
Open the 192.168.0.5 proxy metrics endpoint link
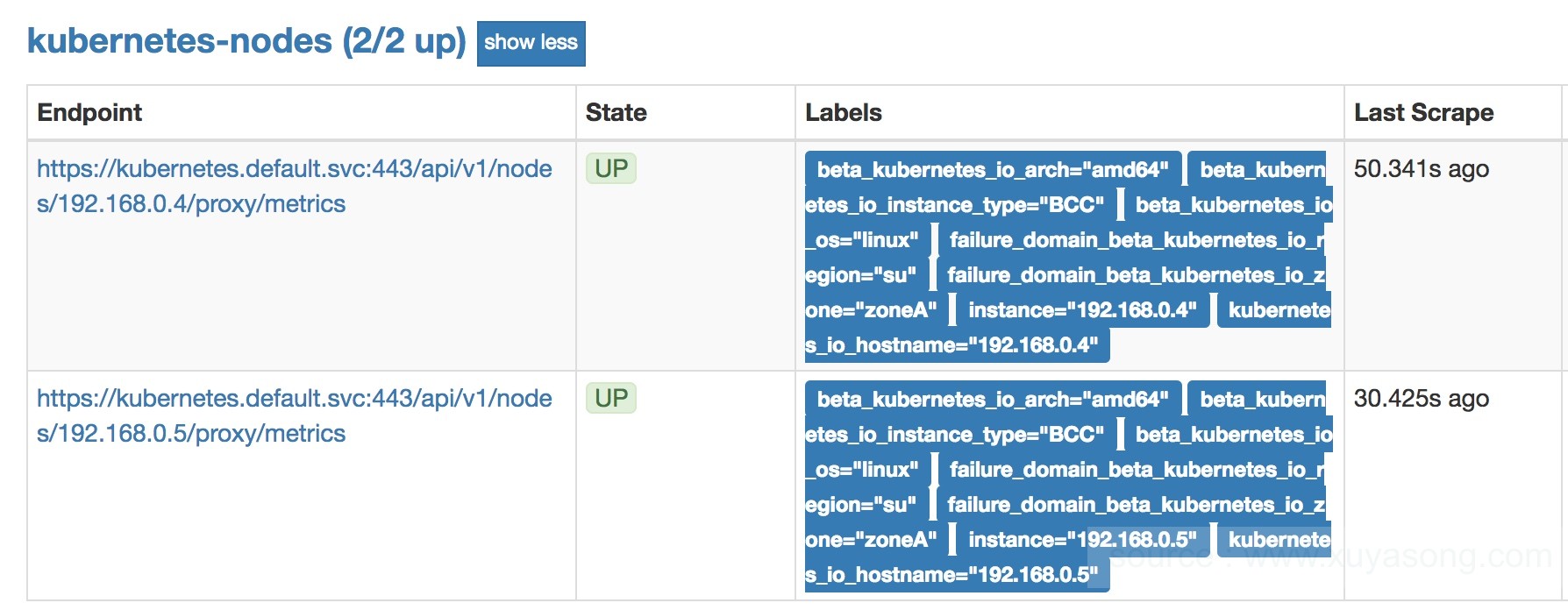[x=295, y=415]
